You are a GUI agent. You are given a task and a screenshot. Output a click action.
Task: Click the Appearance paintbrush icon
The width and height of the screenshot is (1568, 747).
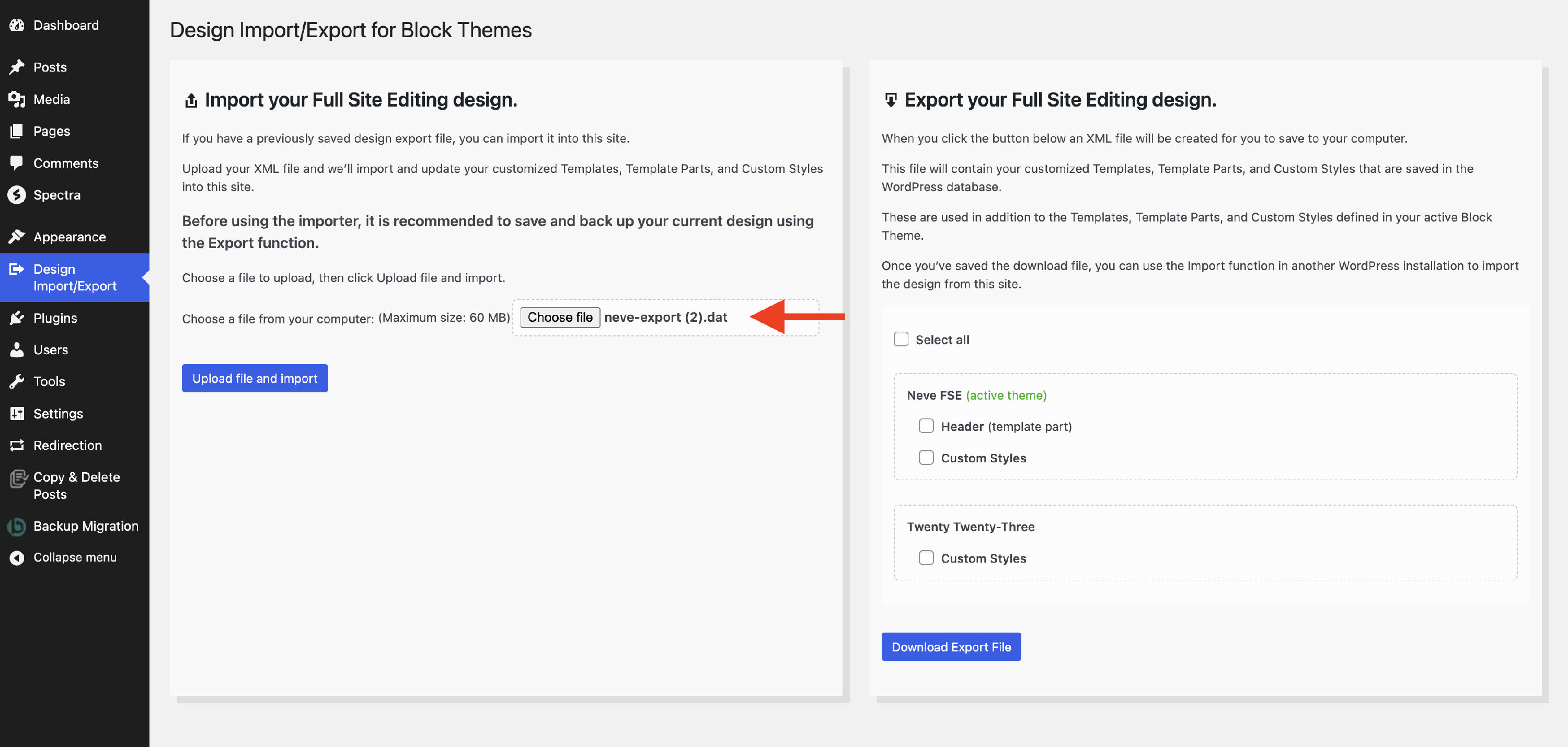tap(17, 237)
